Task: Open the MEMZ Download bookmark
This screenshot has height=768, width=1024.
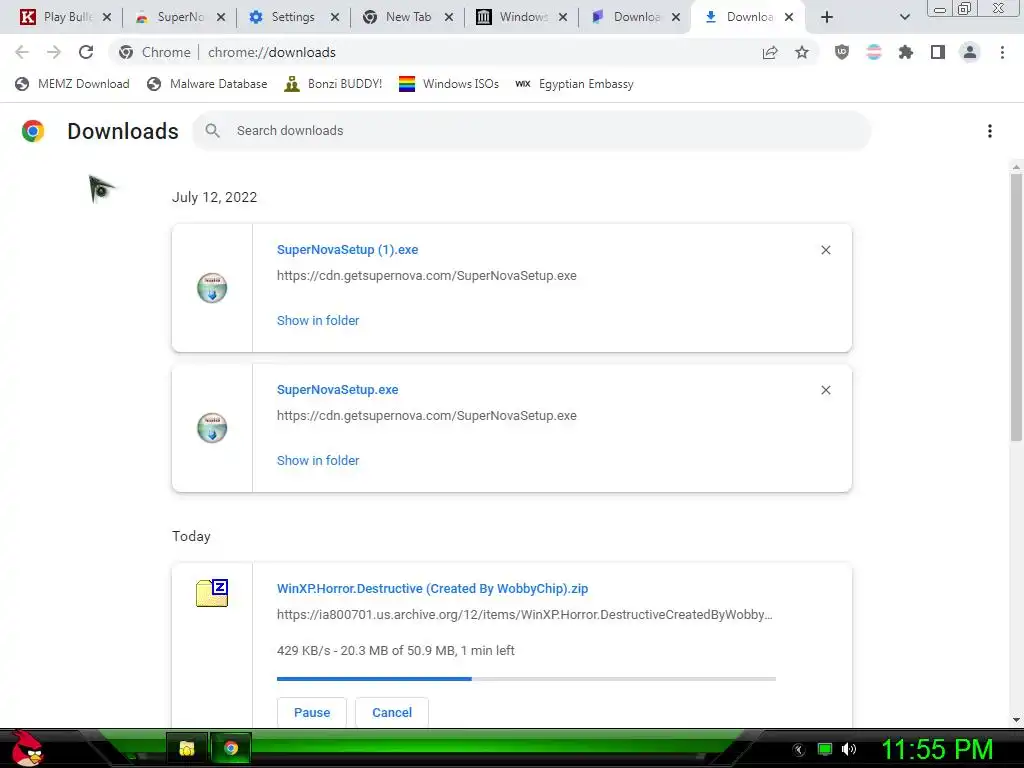Action: 72,84
